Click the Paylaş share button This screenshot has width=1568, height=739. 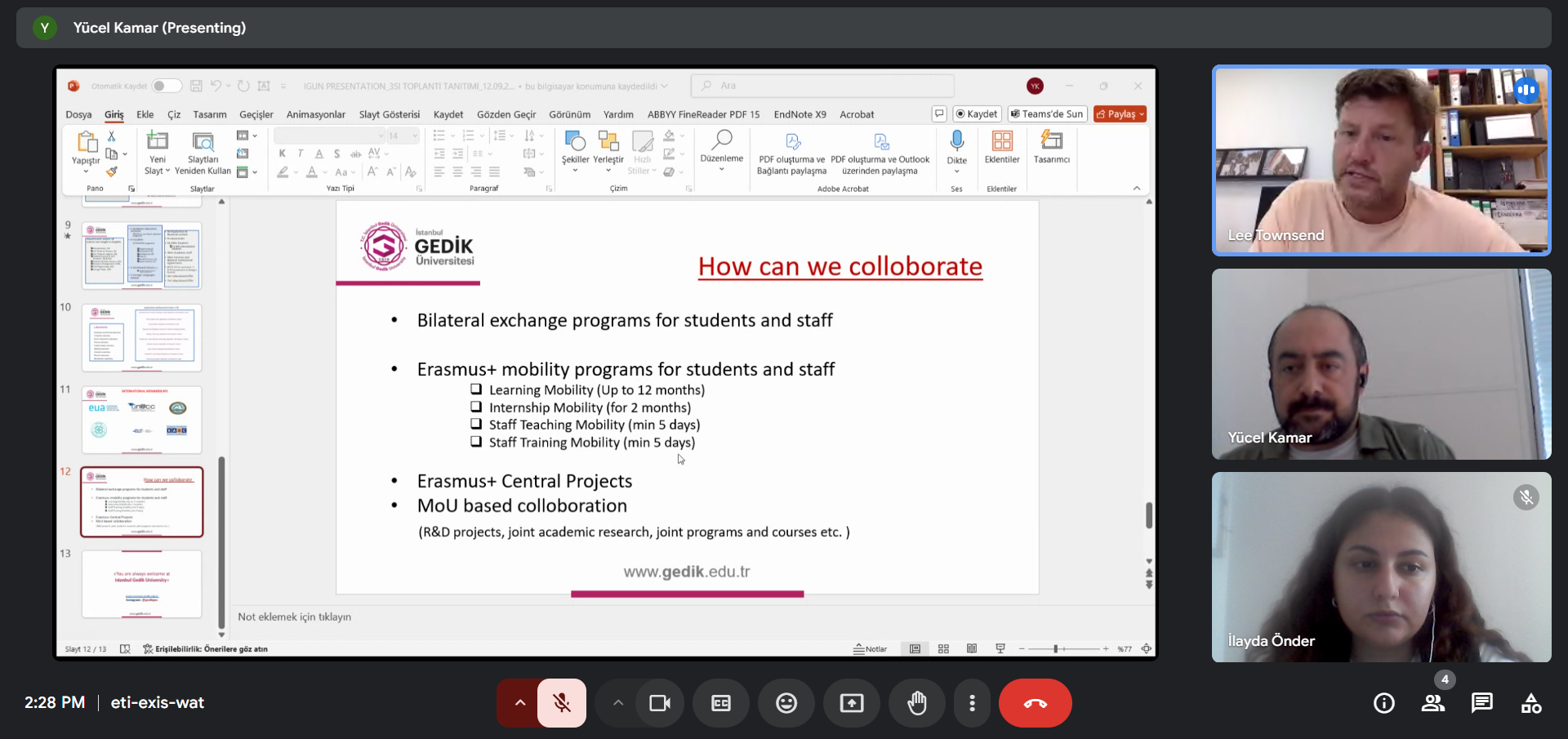[x=1120, y=114]
